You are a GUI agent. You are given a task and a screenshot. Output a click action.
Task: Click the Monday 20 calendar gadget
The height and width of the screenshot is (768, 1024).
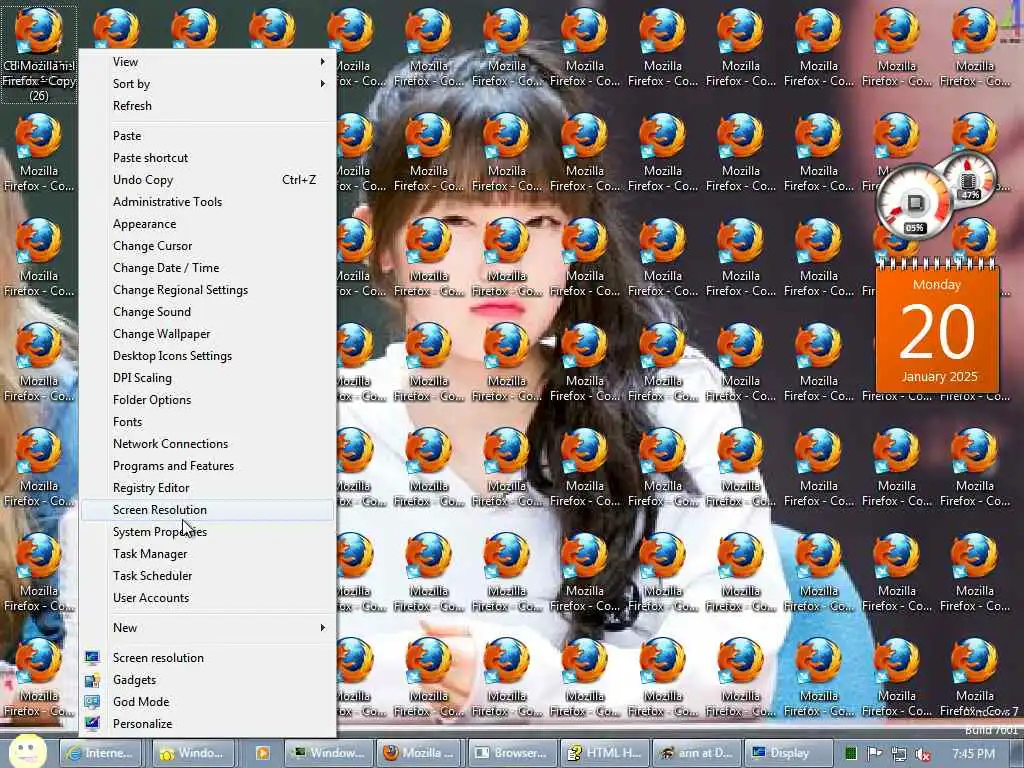coord(936,328)
